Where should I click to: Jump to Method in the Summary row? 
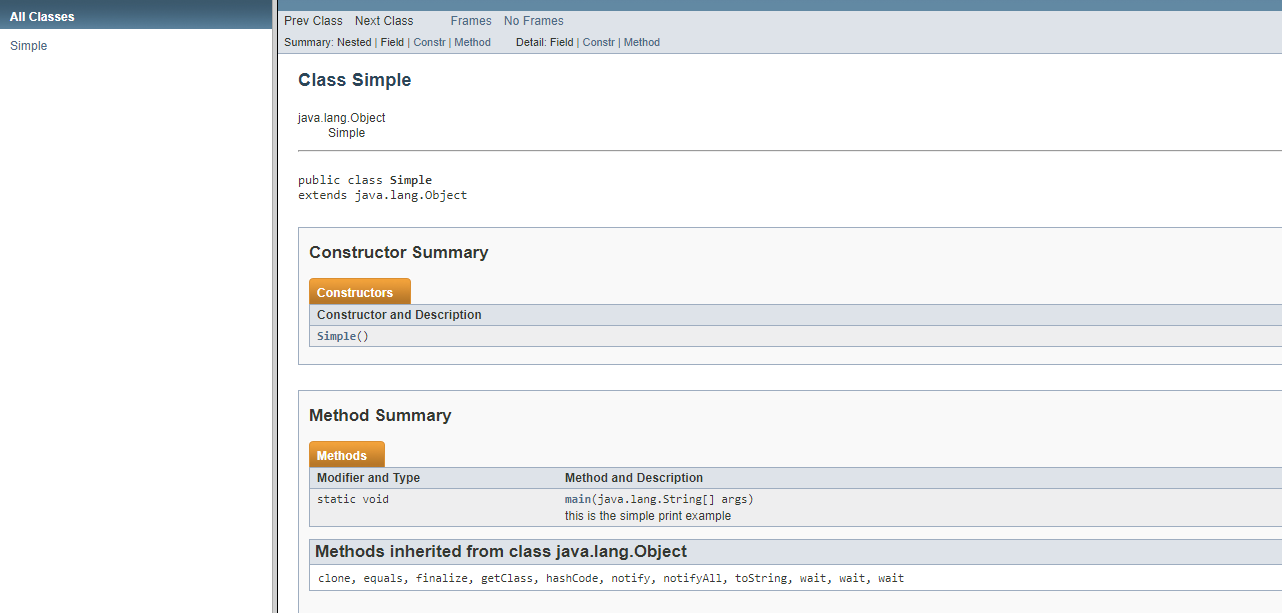click(x=472, y=43)
